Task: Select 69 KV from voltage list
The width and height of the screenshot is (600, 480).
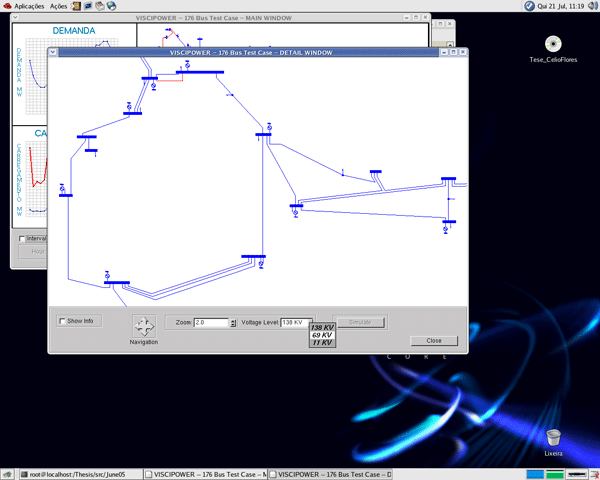Action: tap(322, 335)
